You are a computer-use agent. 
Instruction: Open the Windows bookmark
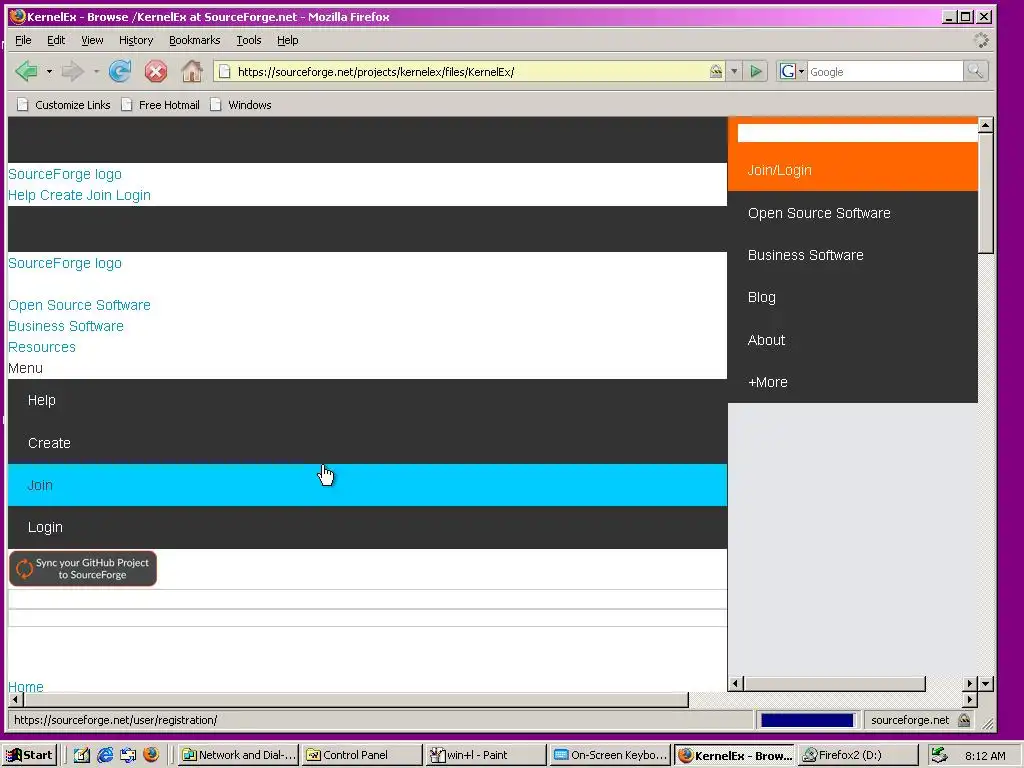(240, 104)
